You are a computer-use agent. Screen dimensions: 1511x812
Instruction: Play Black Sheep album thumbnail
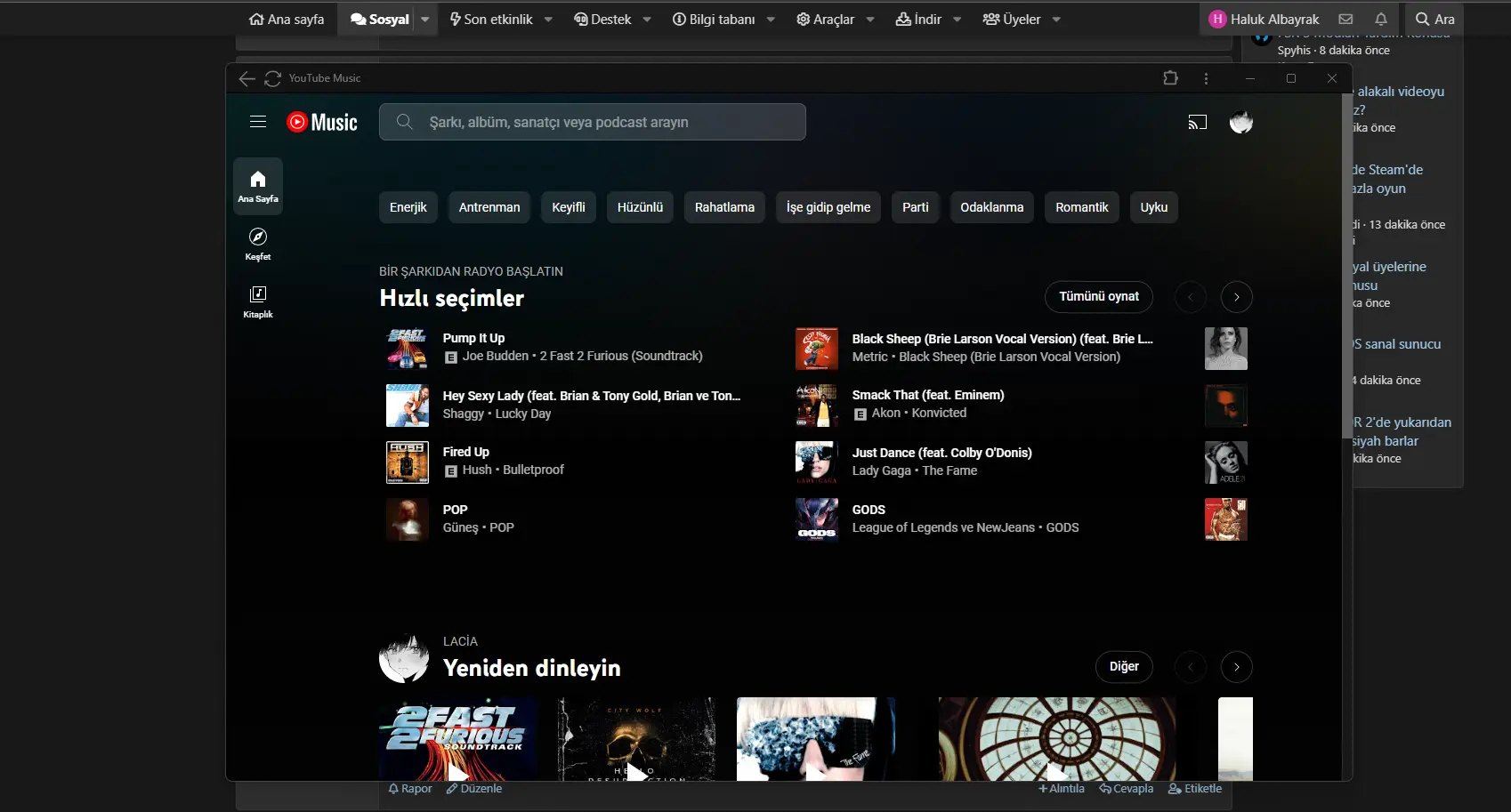click(817, 349)
